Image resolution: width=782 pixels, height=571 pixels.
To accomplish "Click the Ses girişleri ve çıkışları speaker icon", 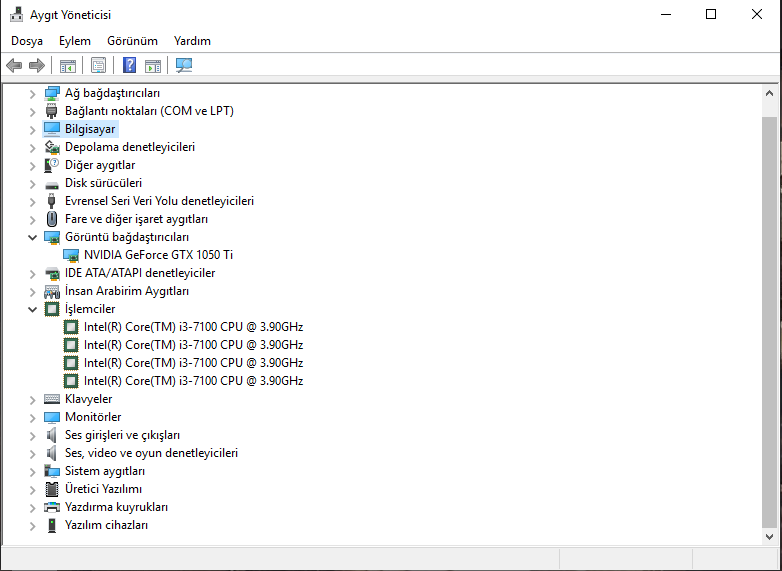I will click(x=51, y=435).
